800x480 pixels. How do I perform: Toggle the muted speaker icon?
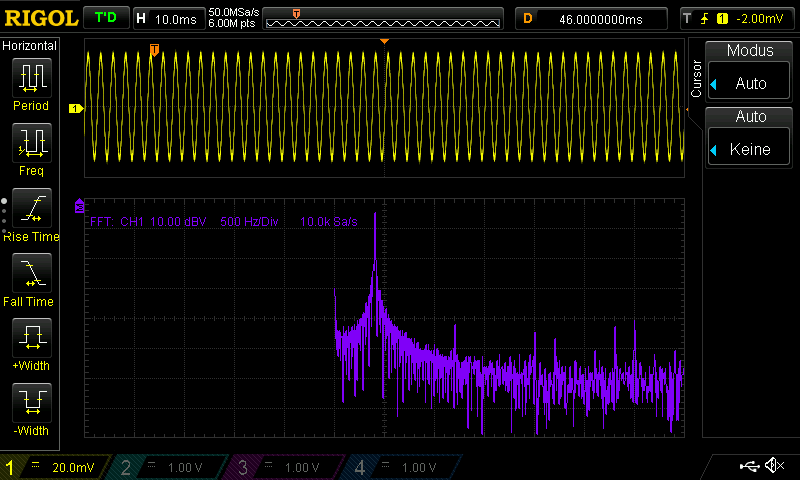[x=773, y=466]
